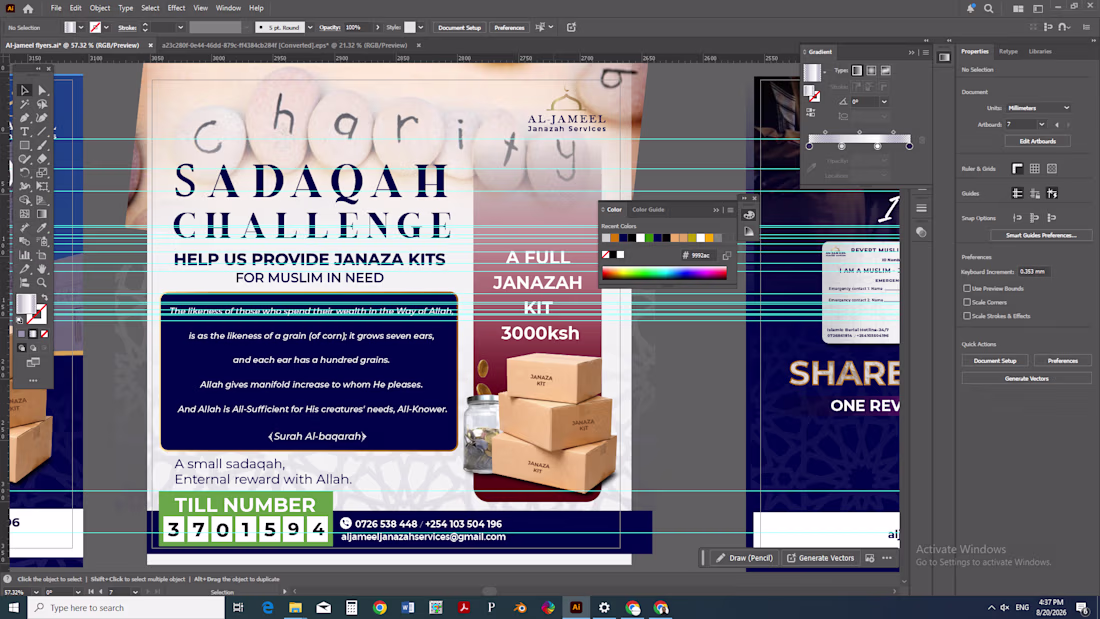Pick the Paintbrush tool
1100x619 pixels.
coord(42,145)
